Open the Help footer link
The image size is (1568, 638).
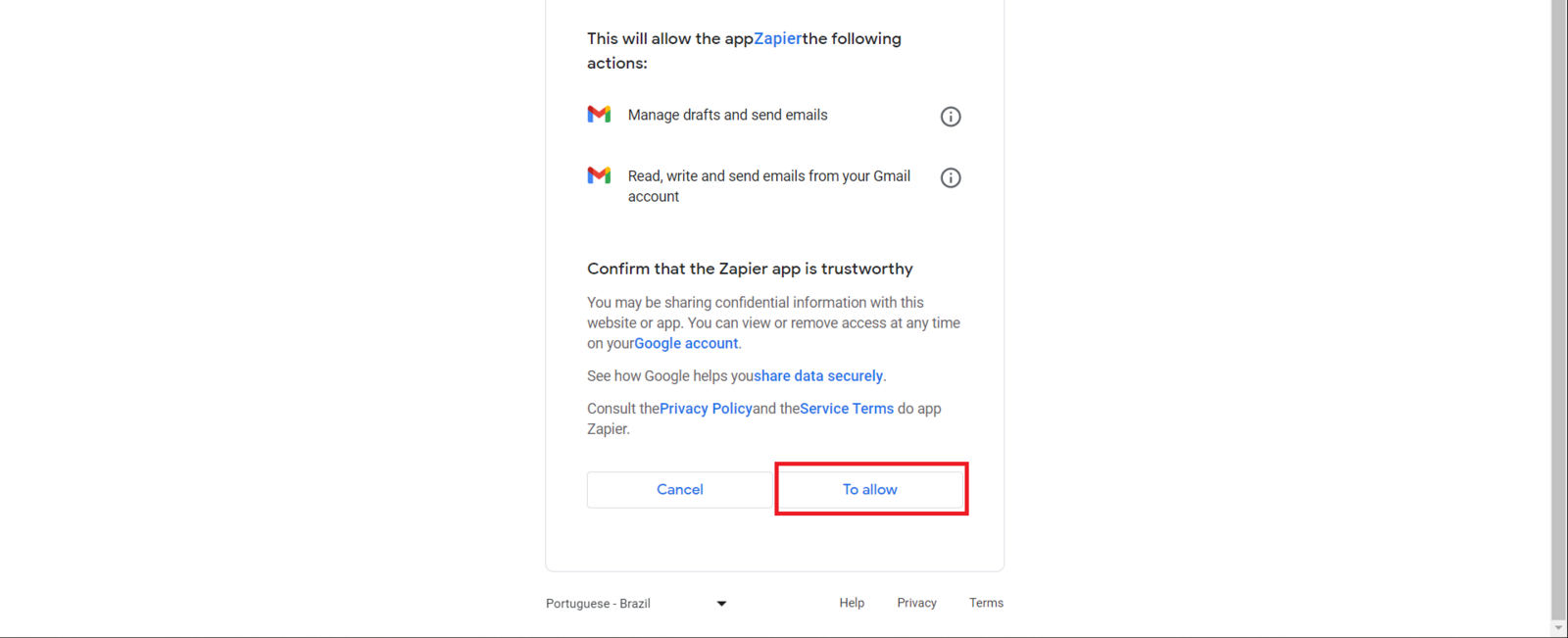point(852,603)
